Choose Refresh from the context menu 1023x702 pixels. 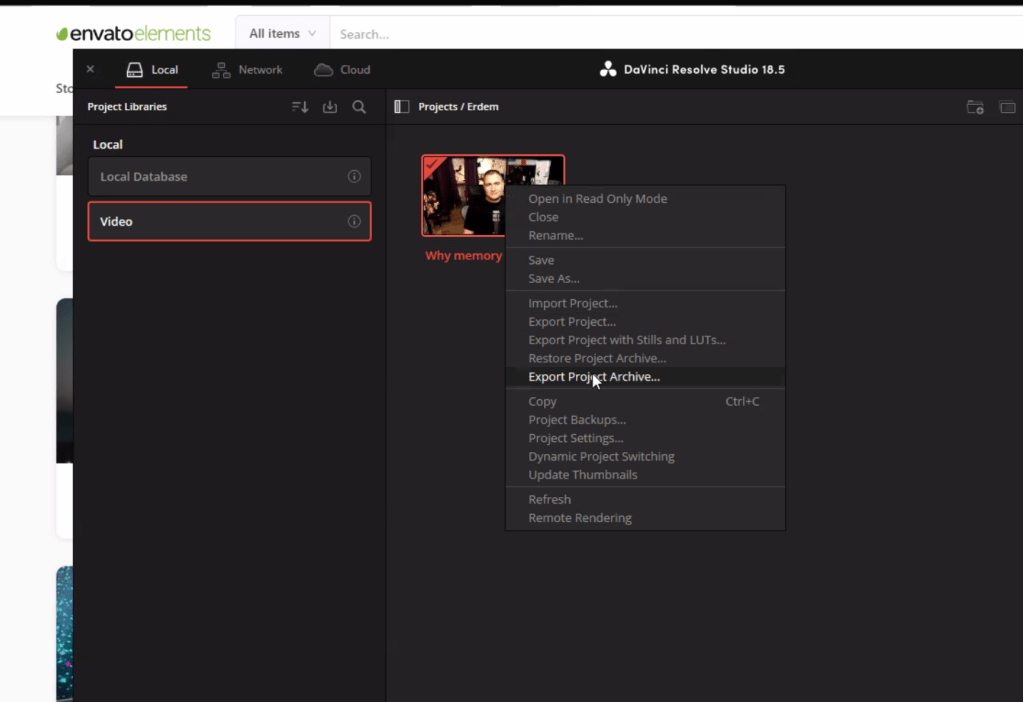(x=646, y=499)
